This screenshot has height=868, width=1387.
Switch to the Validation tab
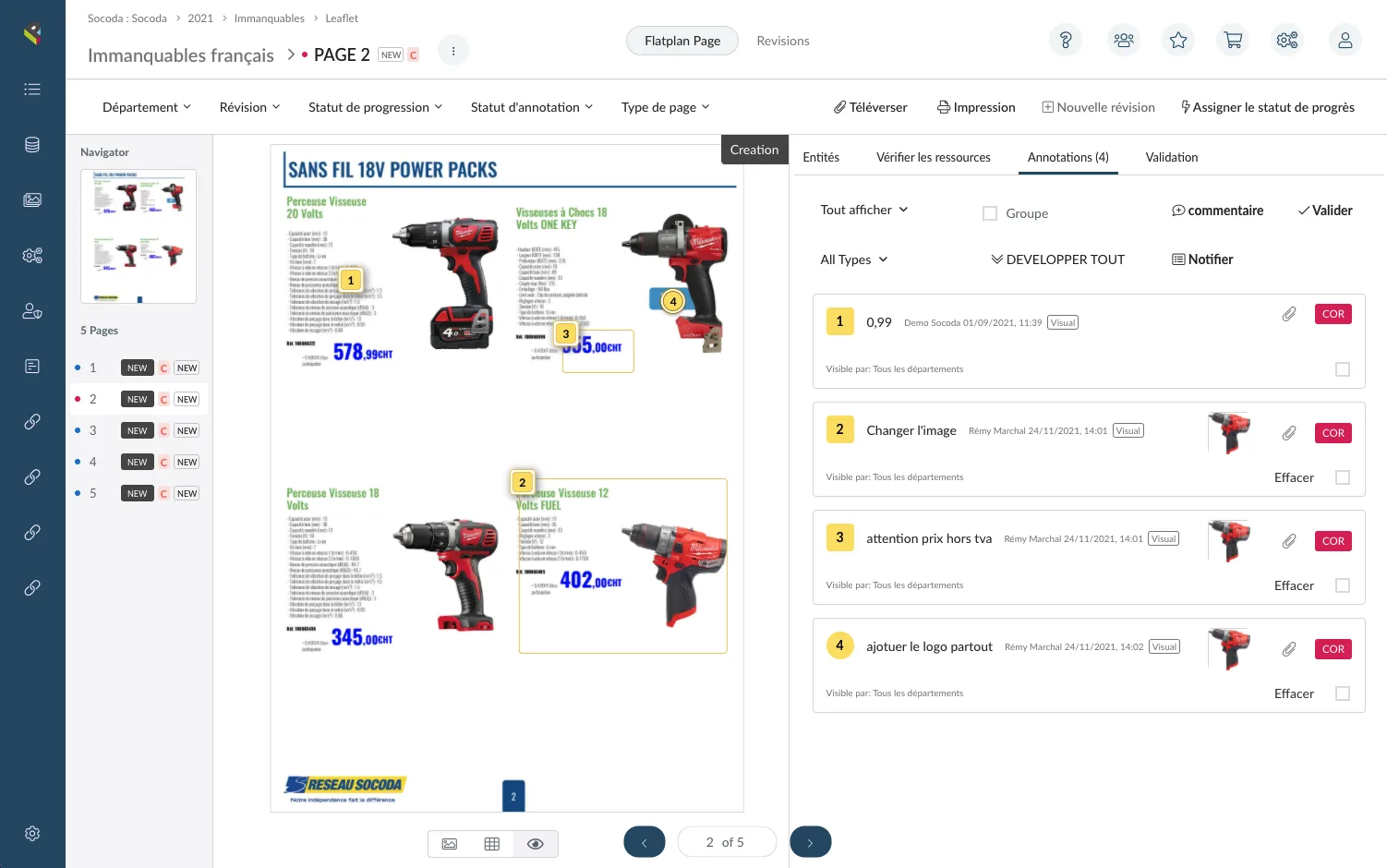pos(1172,157)
